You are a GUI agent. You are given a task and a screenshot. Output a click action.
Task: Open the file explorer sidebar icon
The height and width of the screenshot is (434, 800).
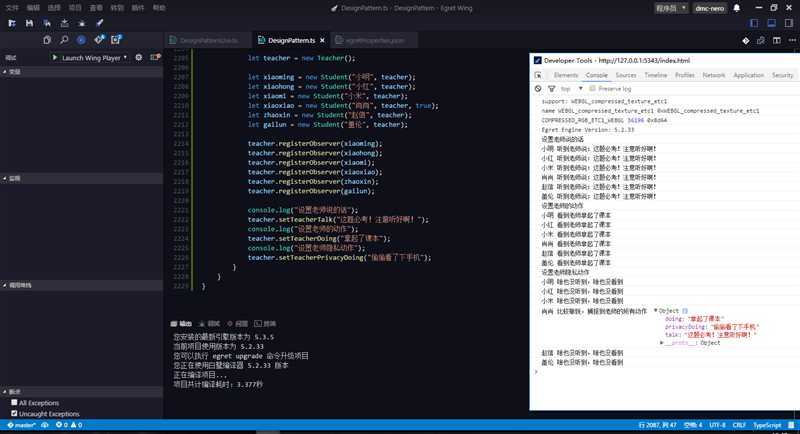click(x=47, y=40)
